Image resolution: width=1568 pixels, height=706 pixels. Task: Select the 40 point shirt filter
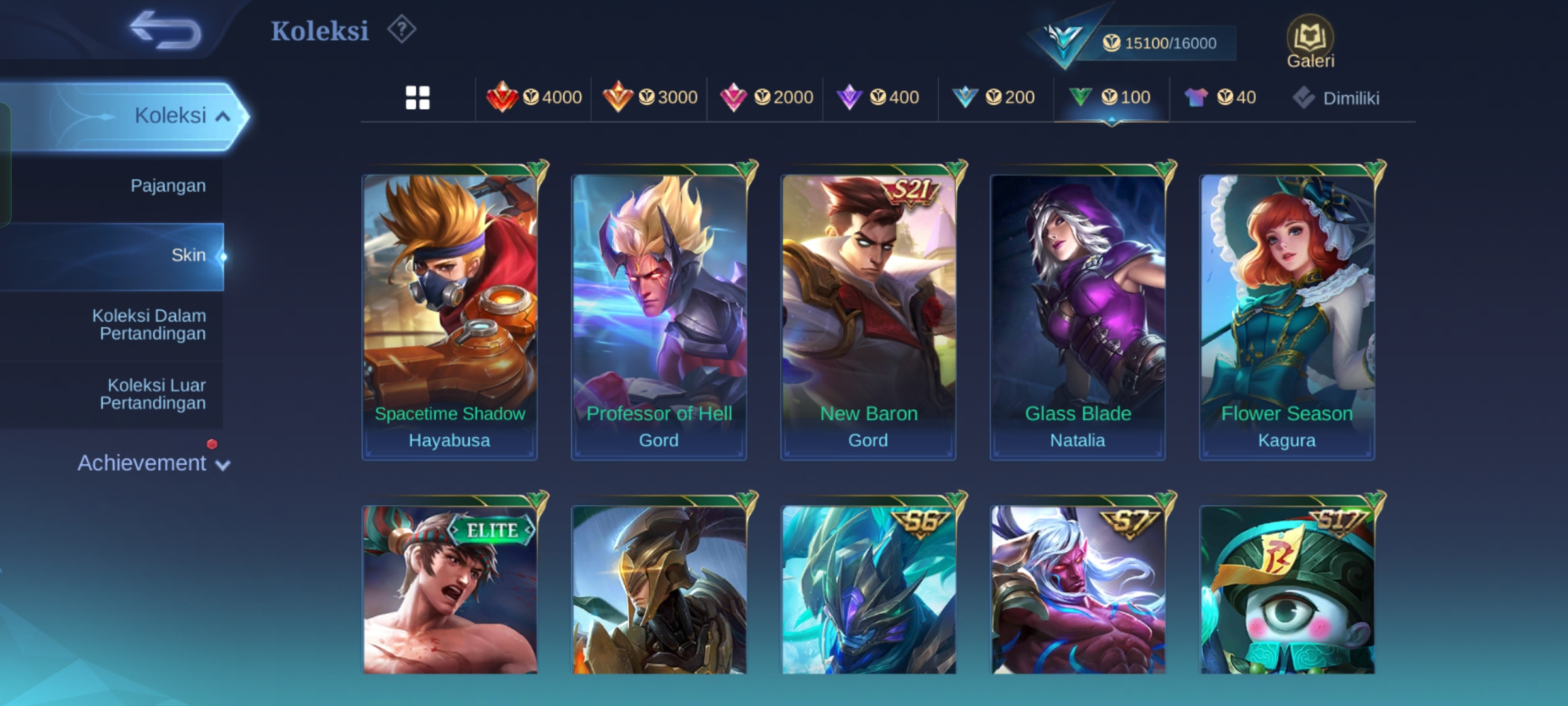point(1220,97)
